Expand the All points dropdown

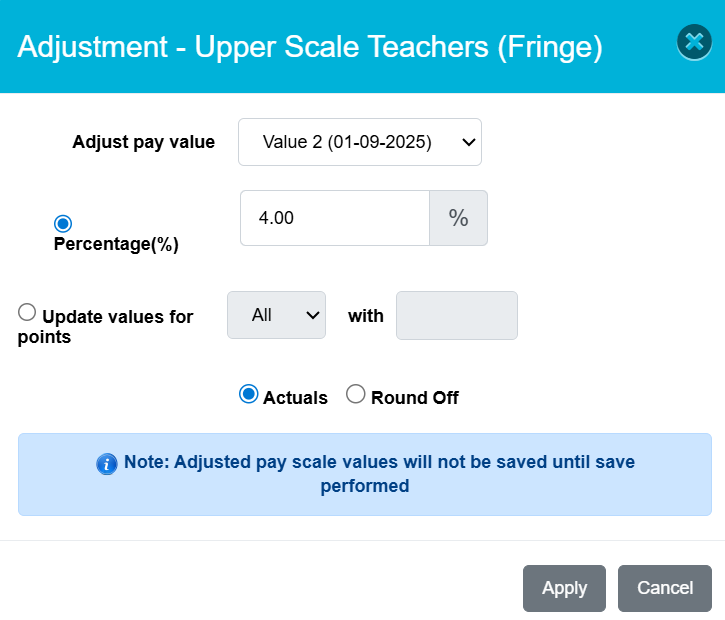[x=276, y=315]
